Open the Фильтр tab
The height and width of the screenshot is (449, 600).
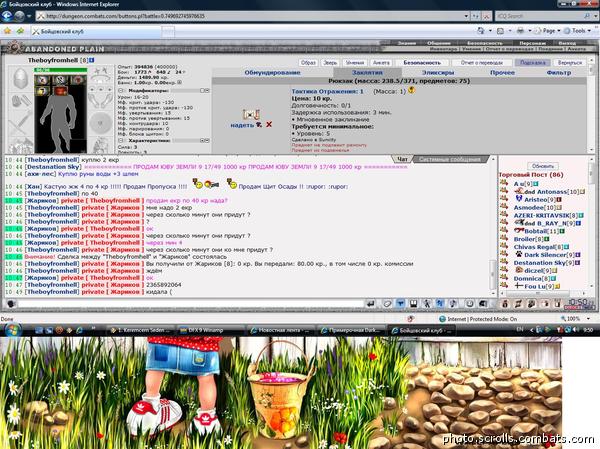click(x=559, y=72)
